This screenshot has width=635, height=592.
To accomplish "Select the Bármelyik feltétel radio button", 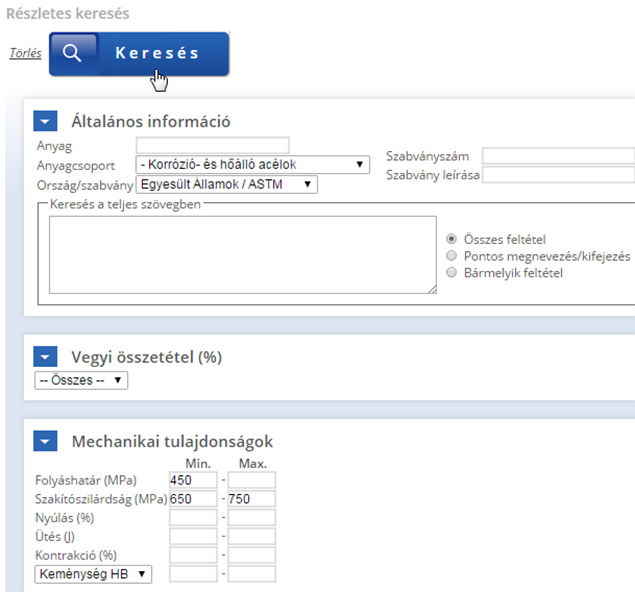I will [451, 273].
